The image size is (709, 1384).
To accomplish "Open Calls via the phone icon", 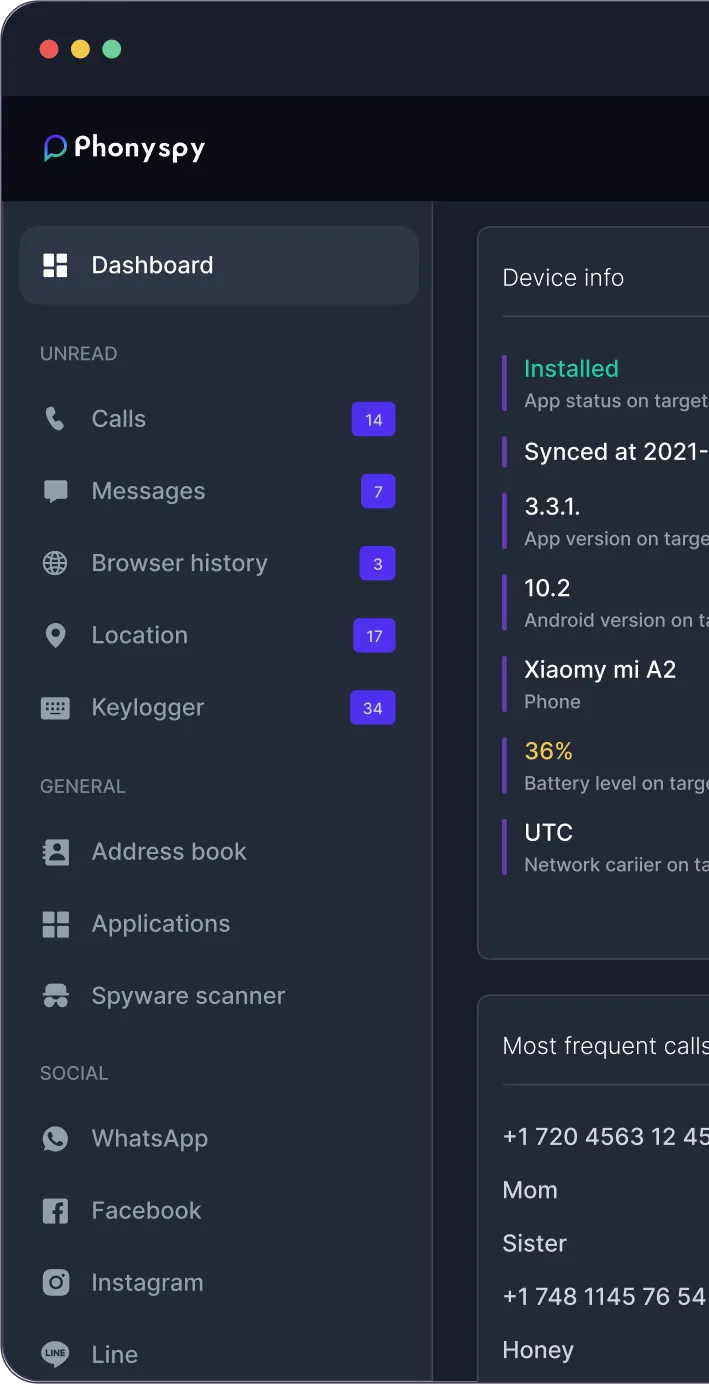I will [x=55, y=419].
